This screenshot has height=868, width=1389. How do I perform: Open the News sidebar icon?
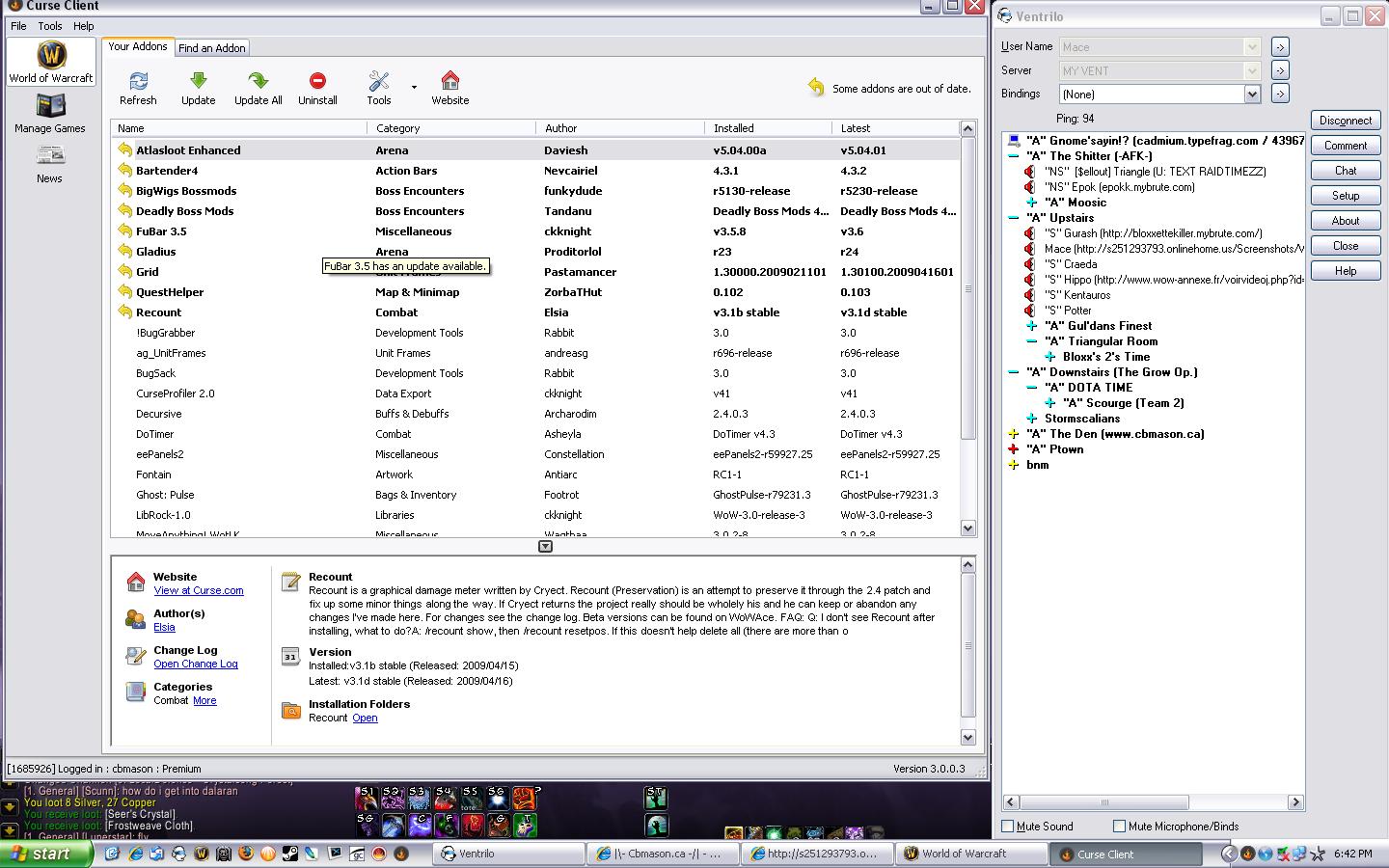50,156
